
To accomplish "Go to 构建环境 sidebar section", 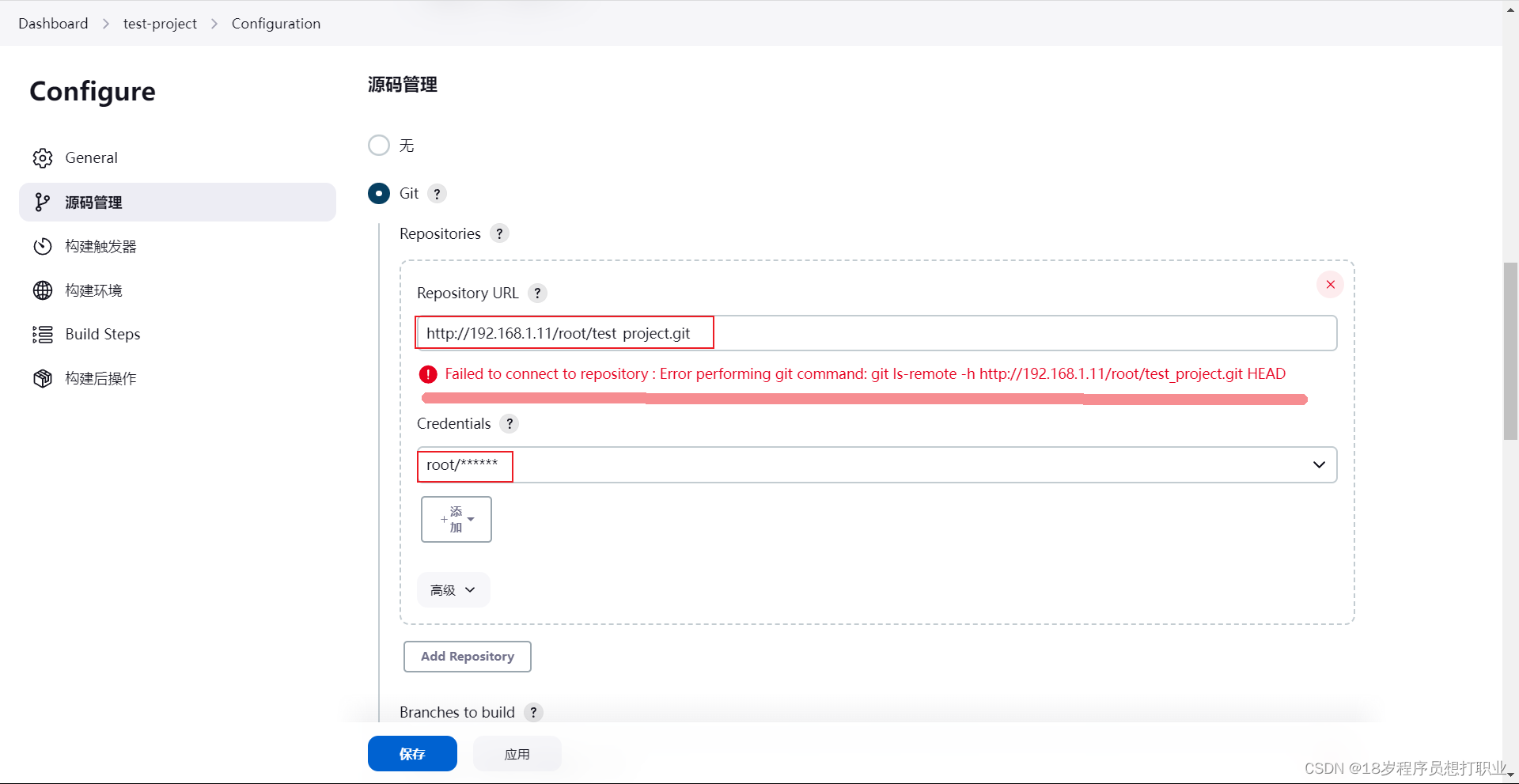I will [x=177, y=290].
